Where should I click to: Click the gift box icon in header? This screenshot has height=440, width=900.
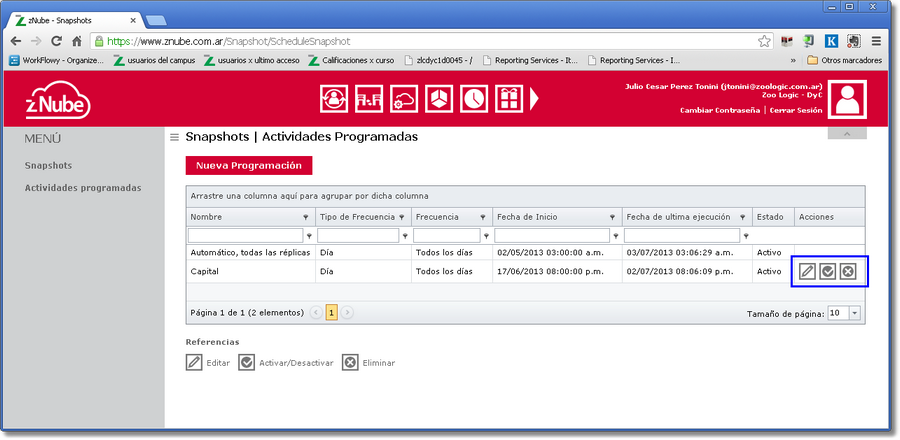pos(509,99)
